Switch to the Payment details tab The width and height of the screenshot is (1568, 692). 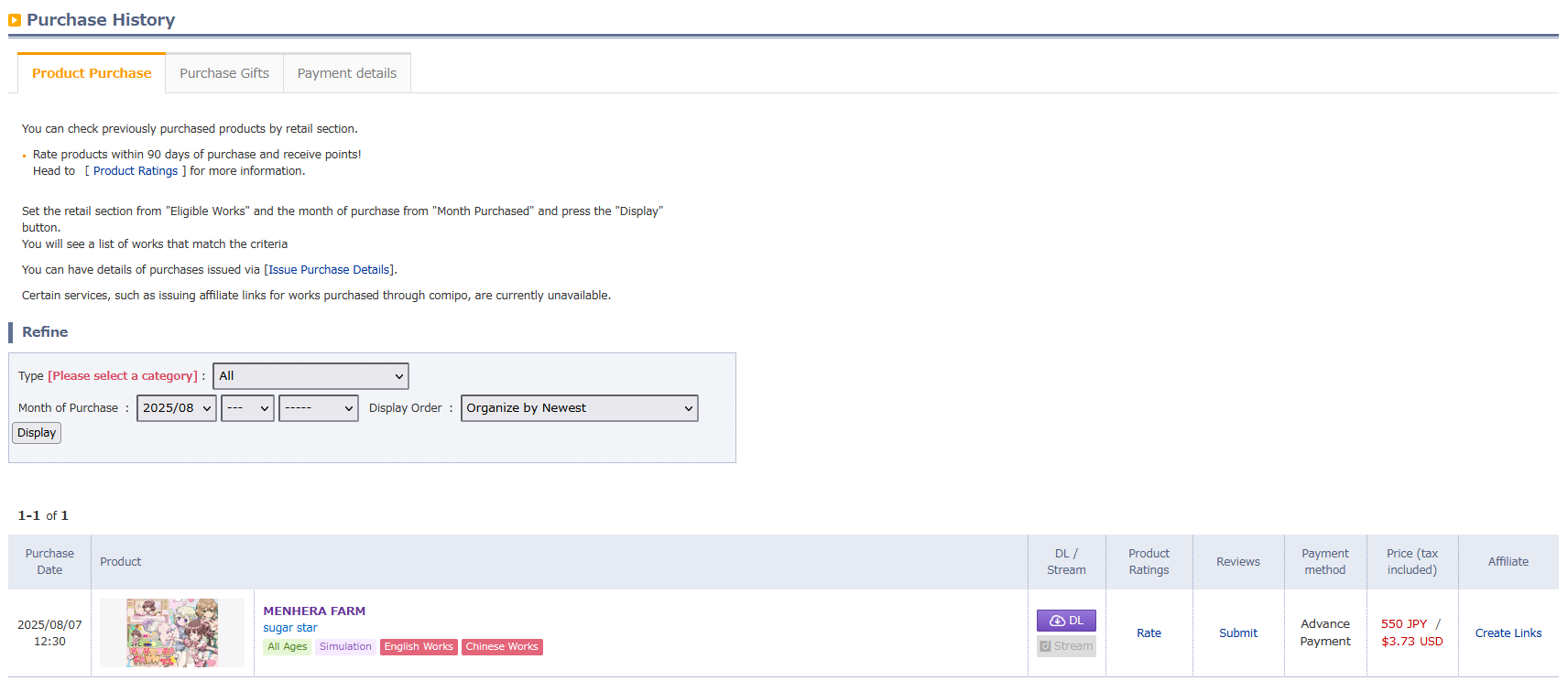[x=347, y=73]
